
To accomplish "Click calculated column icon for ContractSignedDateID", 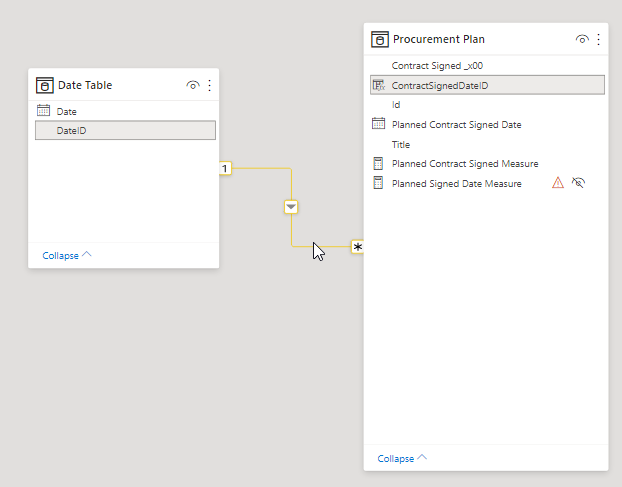I will (379, 85).
